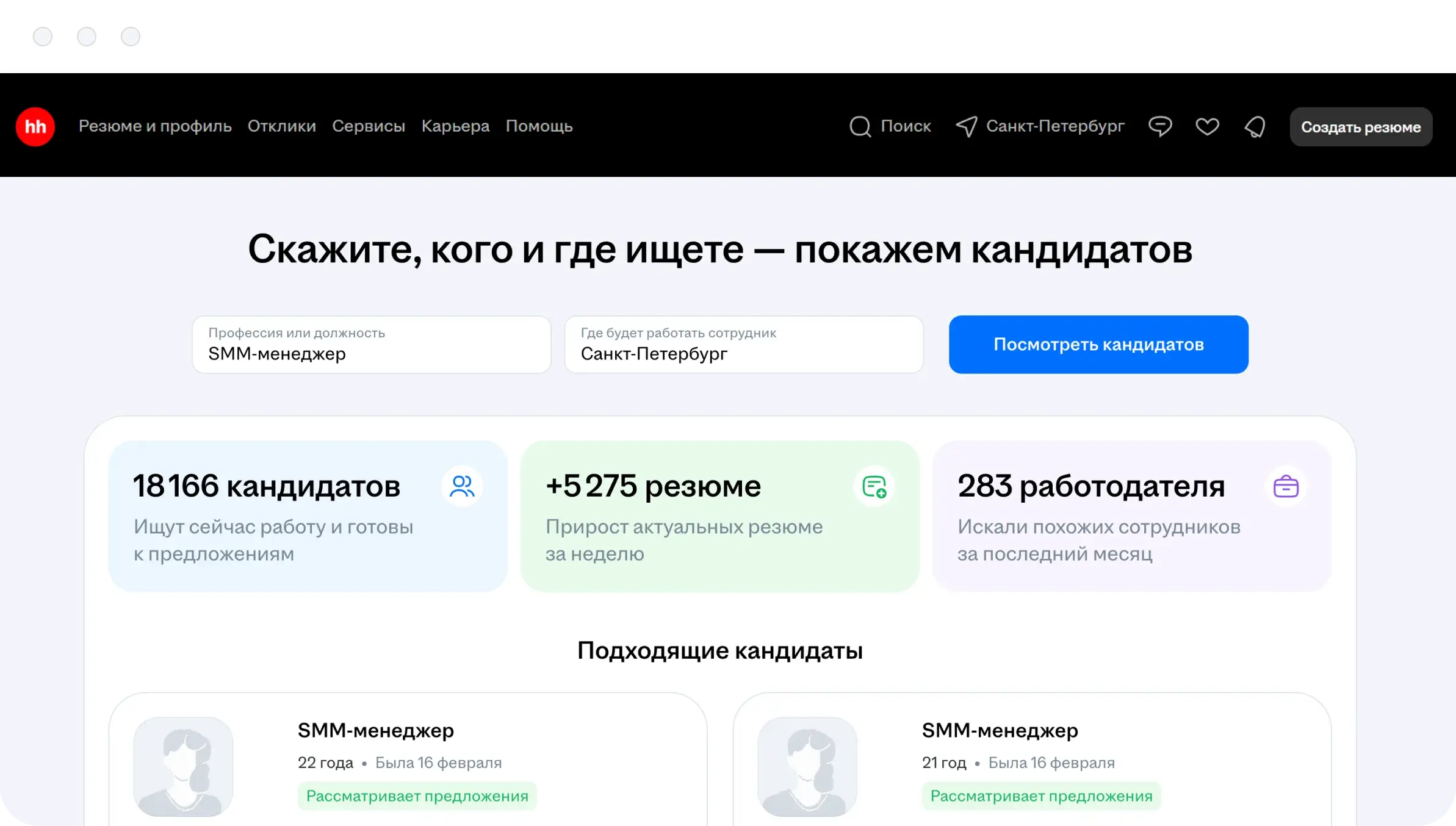Viewport: 1456px width, 826px height.
Task: Click "Посмотреть кандидатов" button
Action: tap(1098, 345)
